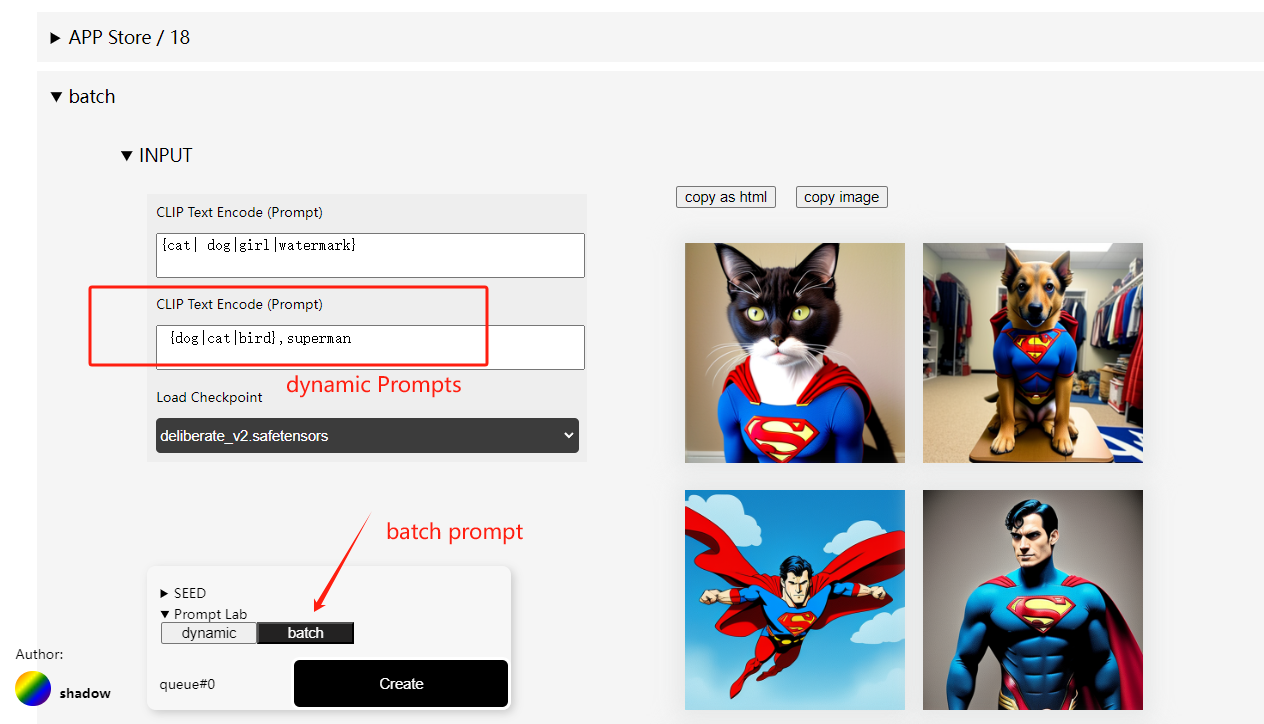Viewport: 1264px width, 724px height.
Task: Click the first CLIP Text Encode (Prompt) label
Action: pyautogui.click(x=239, y=212)
